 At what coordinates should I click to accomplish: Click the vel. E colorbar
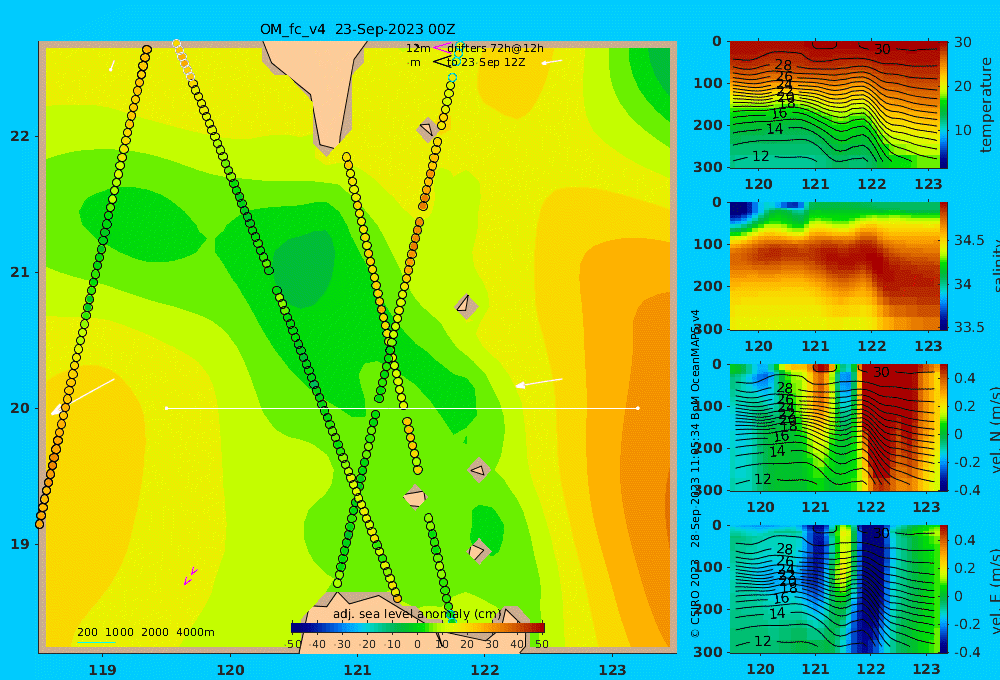pyautogui.click(x=943, y=589)
